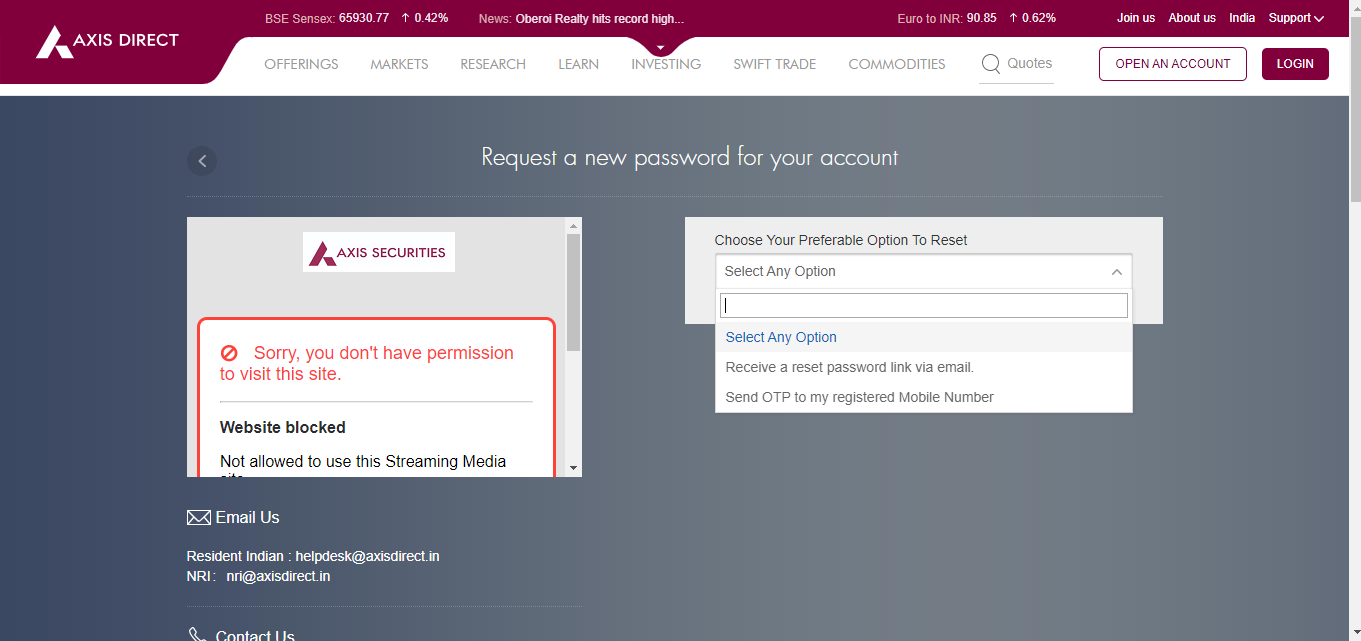Open the Offerings menu

point(301,64)
